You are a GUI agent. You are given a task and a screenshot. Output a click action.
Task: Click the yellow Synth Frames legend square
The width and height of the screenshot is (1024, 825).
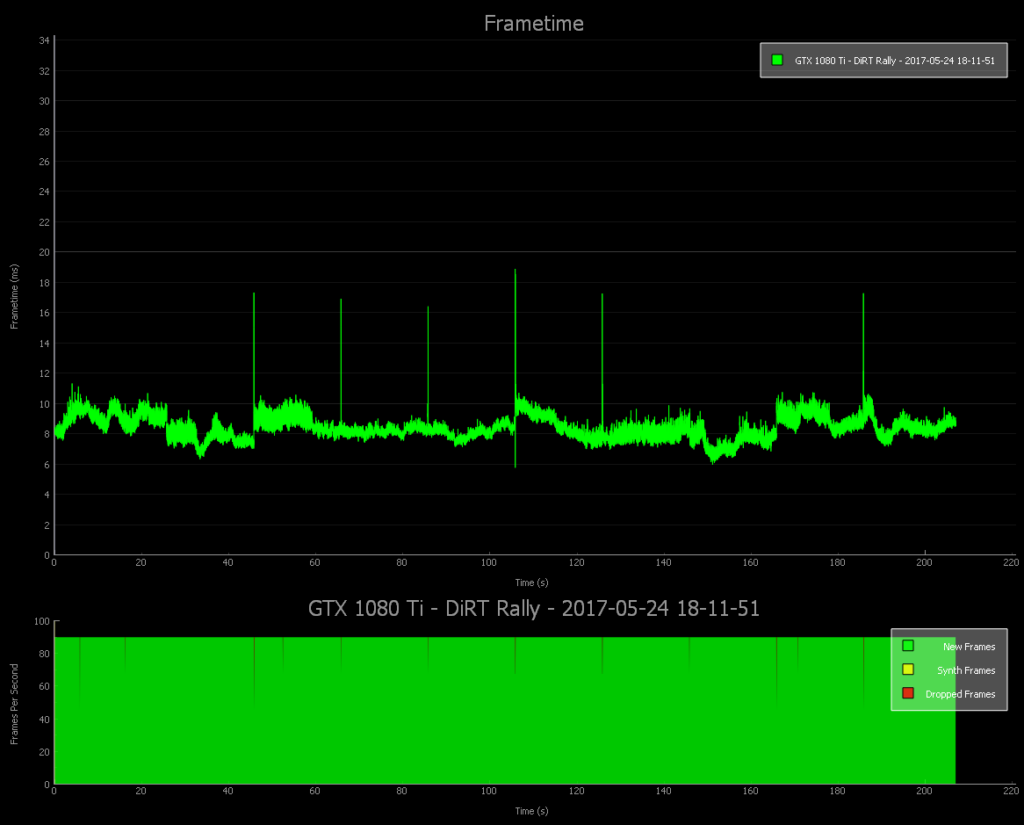coord(908,670)
